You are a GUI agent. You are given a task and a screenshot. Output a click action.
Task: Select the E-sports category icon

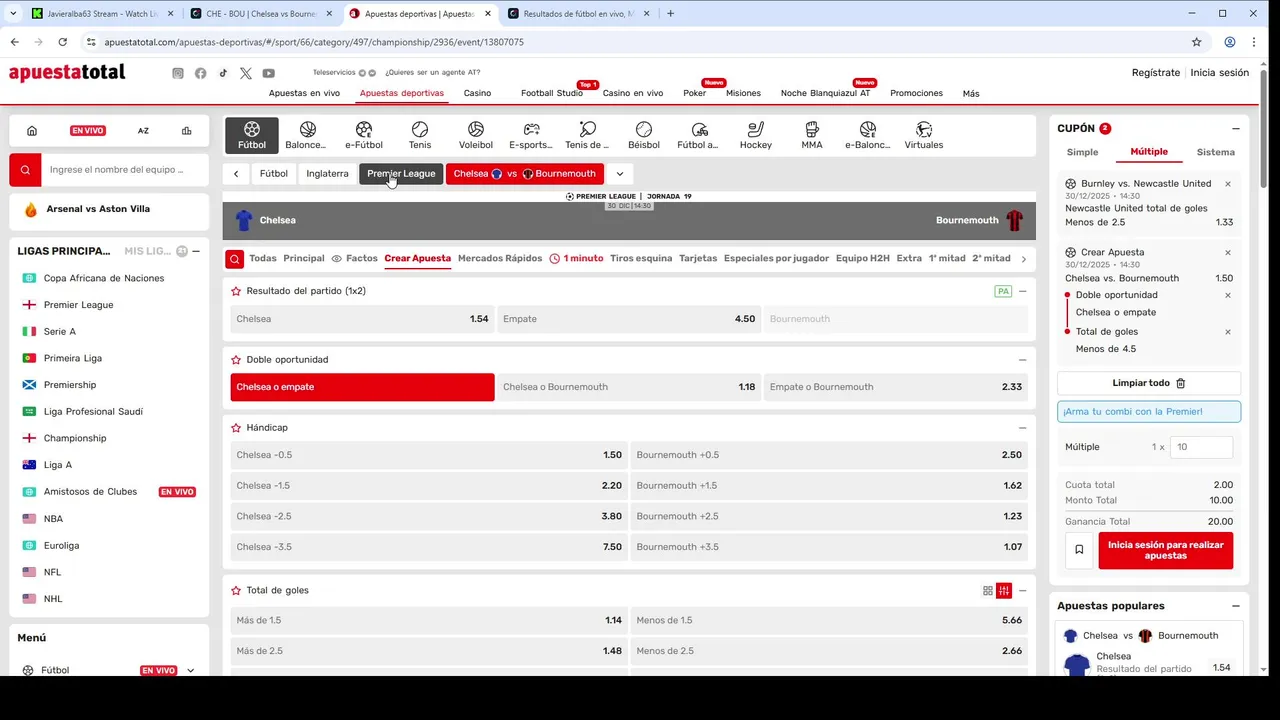pos(531,135)
